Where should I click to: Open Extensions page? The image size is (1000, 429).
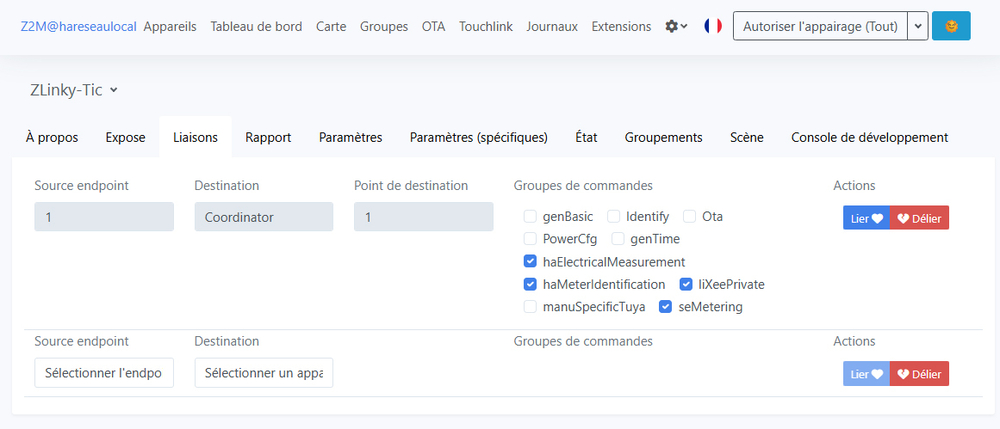(621, 27)
